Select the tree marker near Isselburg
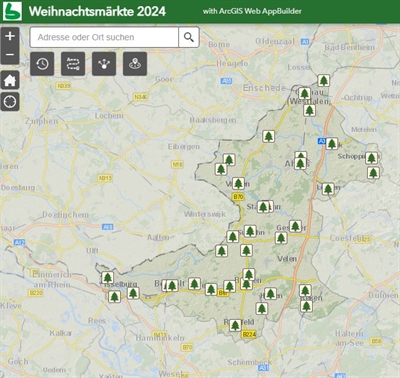This screenshot has width=400, height=378. click(107, 277)
